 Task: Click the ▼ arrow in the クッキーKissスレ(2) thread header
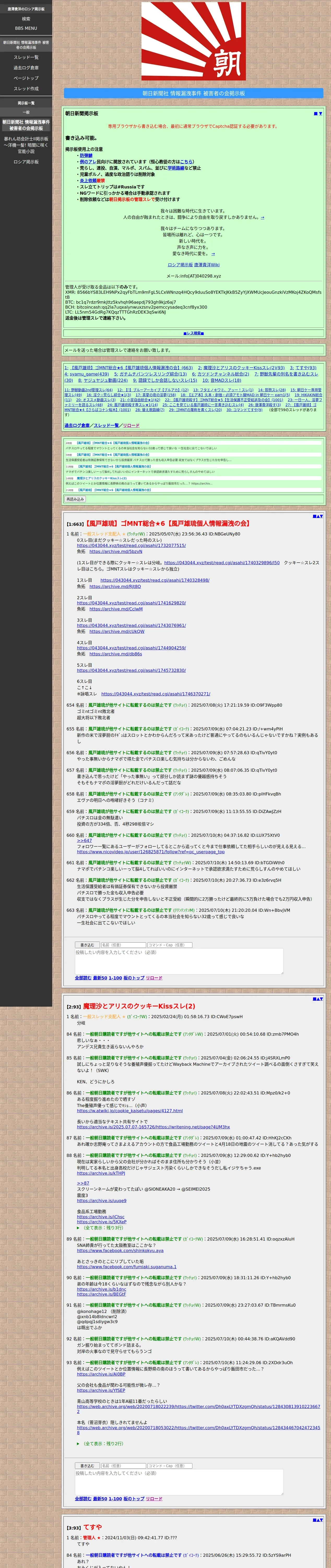[321, 999]
